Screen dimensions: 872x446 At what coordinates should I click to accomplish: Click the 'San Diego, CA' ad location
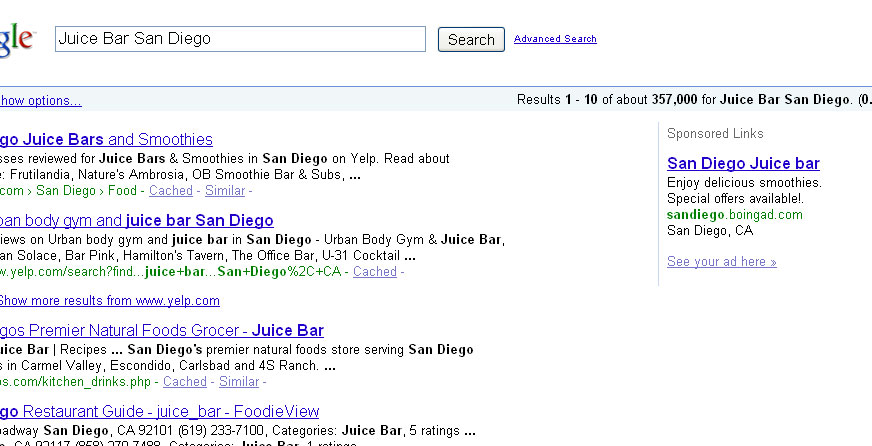click(710, 231)
